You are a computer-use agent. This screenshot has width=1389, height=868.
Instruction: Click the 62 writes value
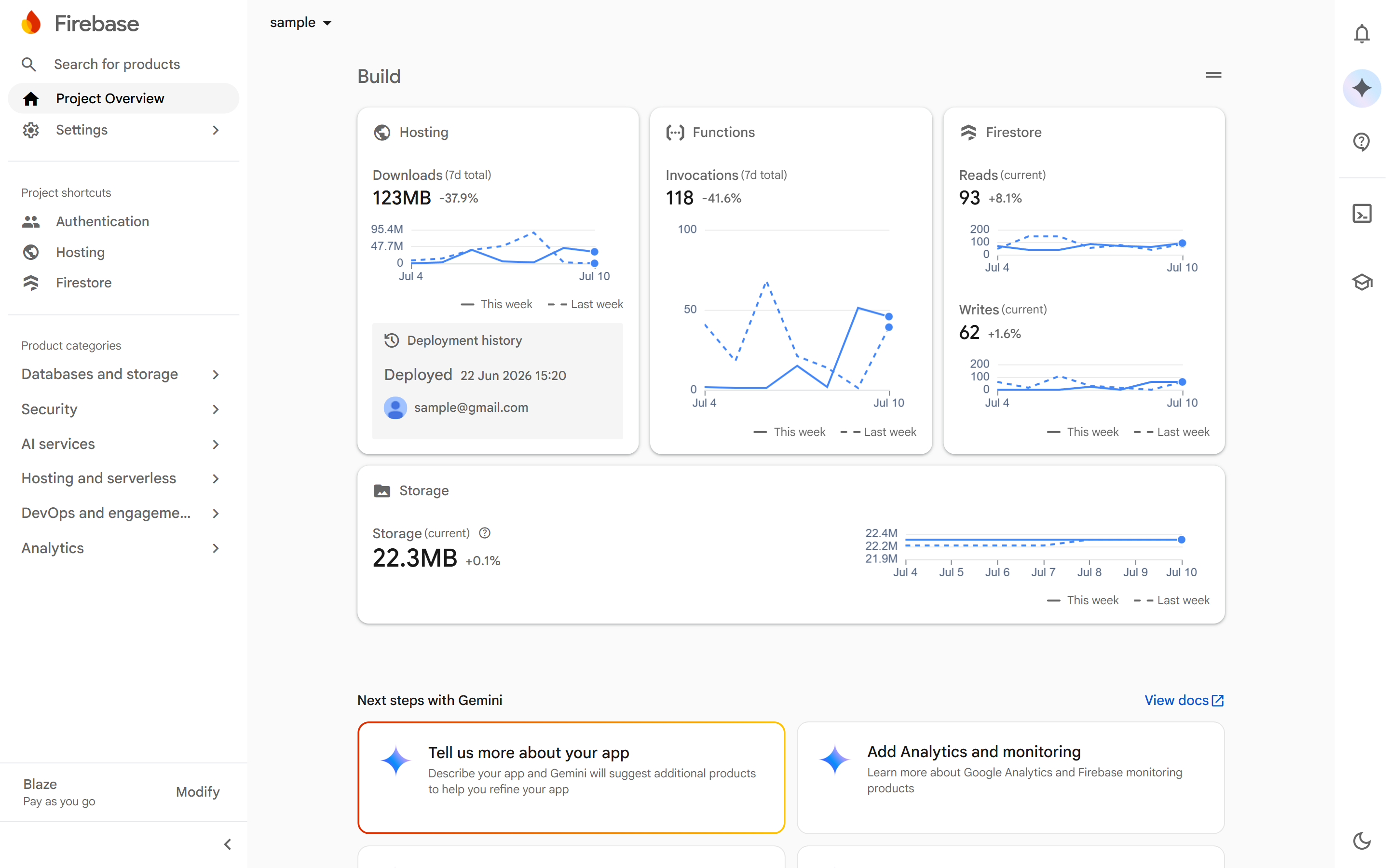coord(969,333)
